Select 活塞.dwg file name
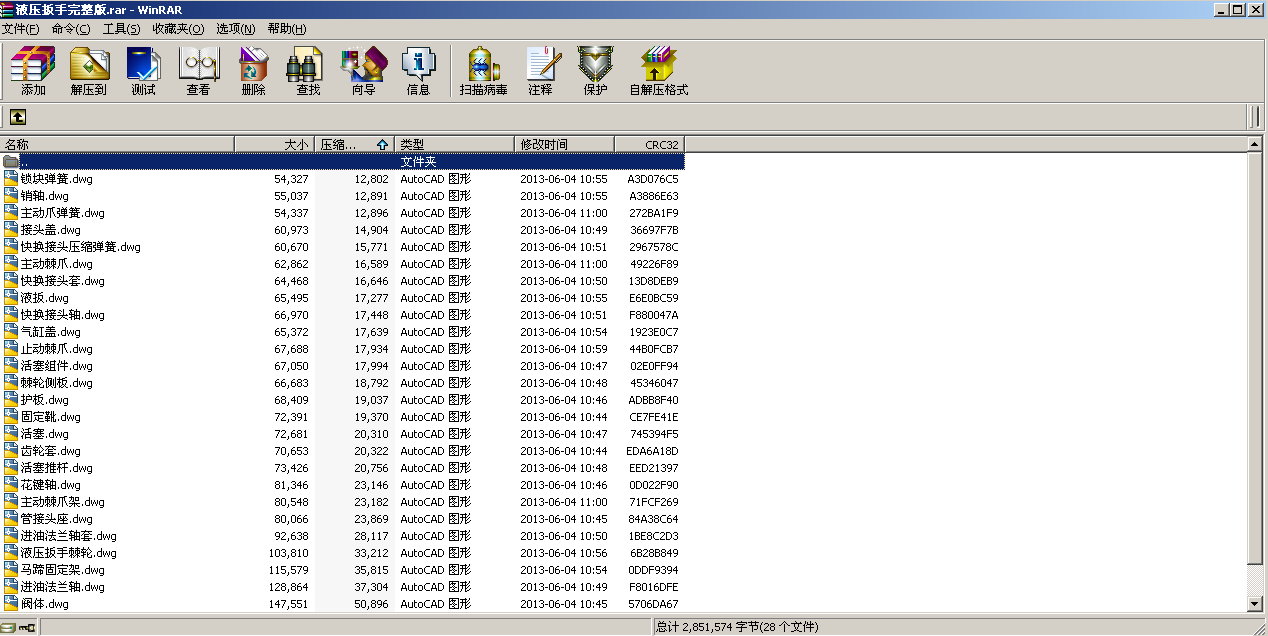This screenshot has height=636, width=1268. coord(45,434)
